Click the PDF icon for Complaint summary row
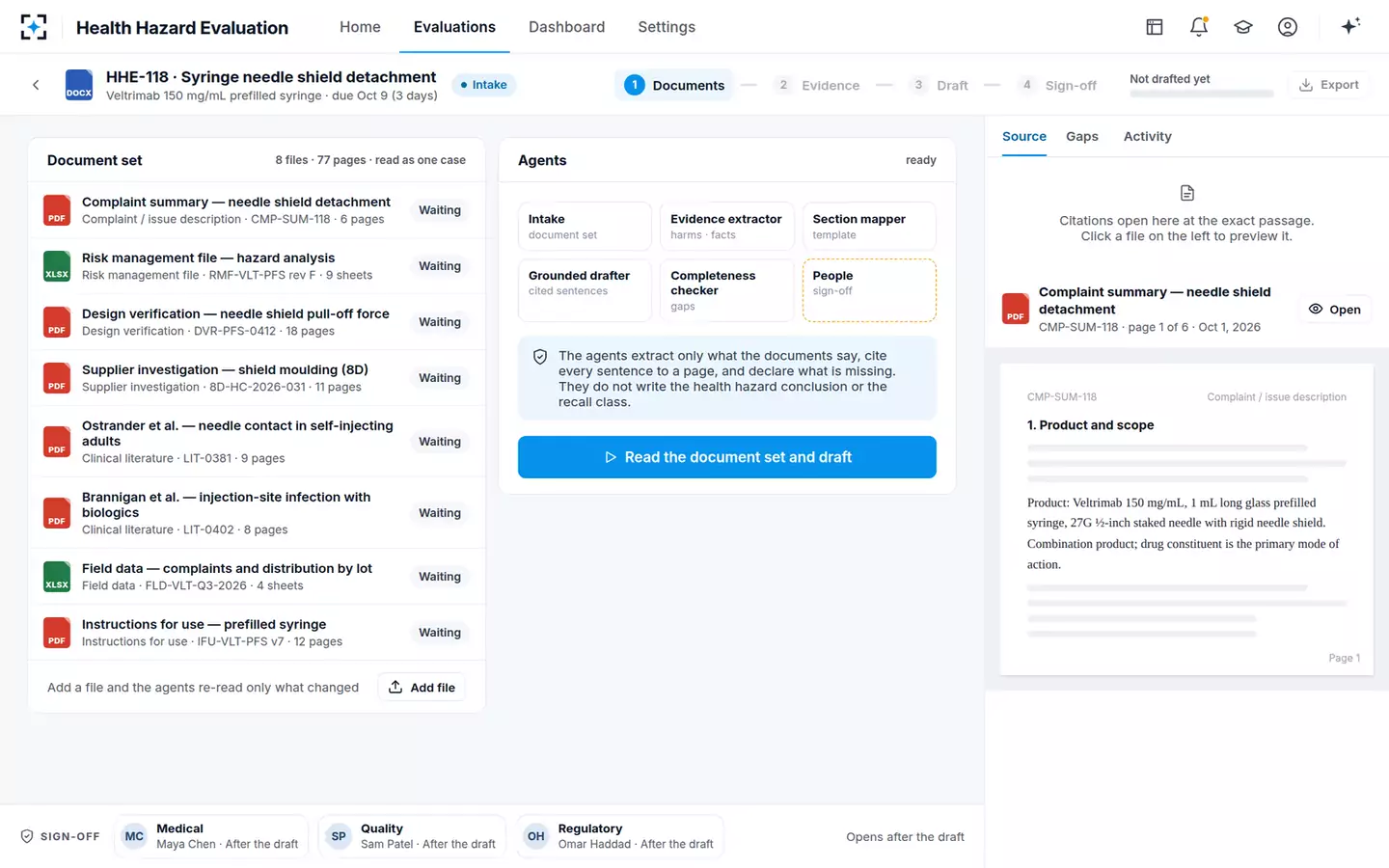1389x868 pixels. 57,210
